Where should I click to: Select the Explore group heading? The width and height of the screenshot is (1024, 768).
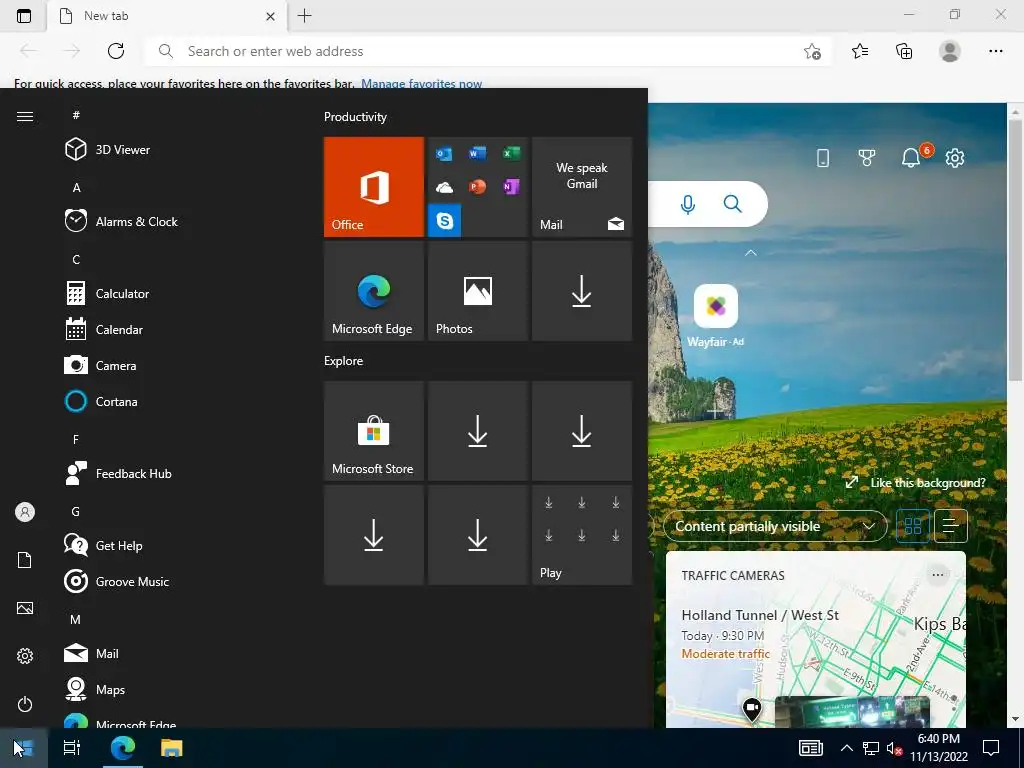(344, 361)
